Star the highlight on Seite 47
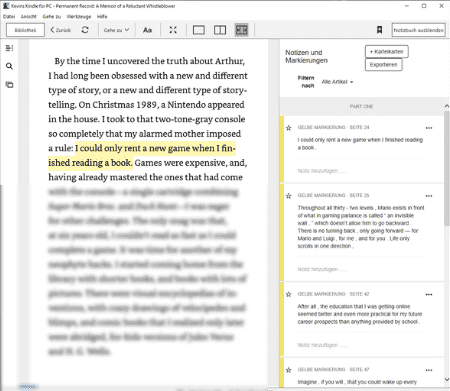The image size is (450, 391). [289, 370]
